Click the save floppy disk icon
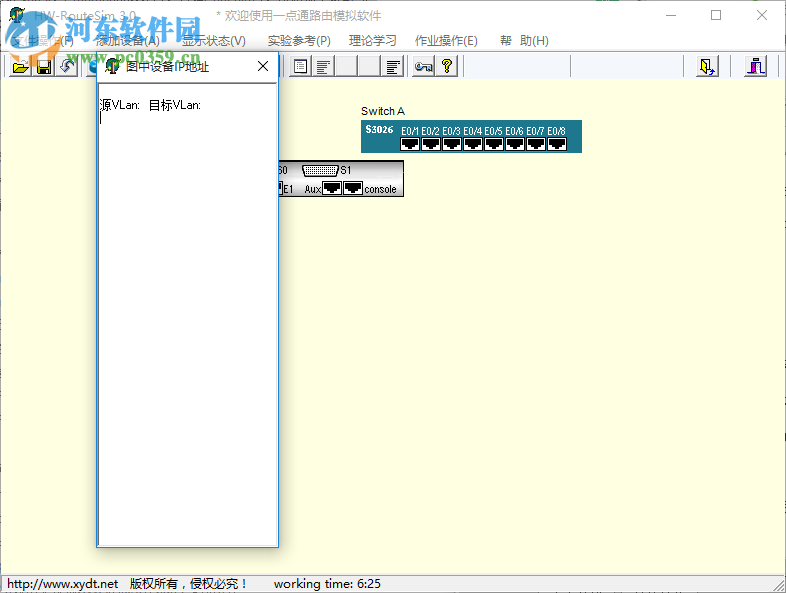786x593 pixels. click(x=44, y=67)
